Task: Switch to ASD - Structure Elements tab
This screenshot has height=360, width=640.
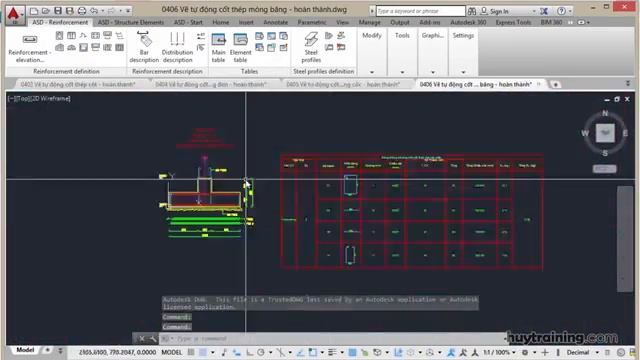Action: click(x=131, y=22)
